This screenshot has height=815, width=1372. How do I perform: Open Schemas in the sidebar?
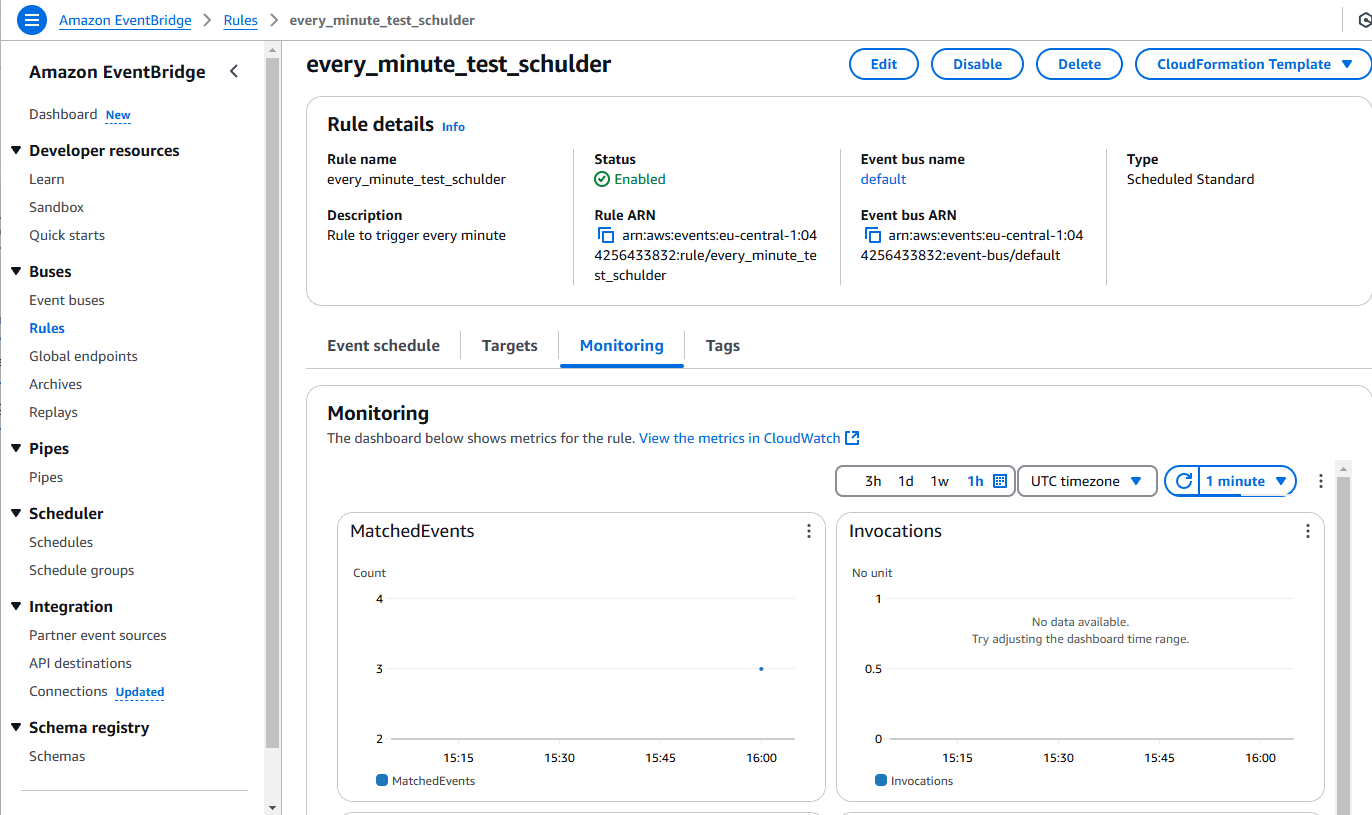click(x=57, y=756)
